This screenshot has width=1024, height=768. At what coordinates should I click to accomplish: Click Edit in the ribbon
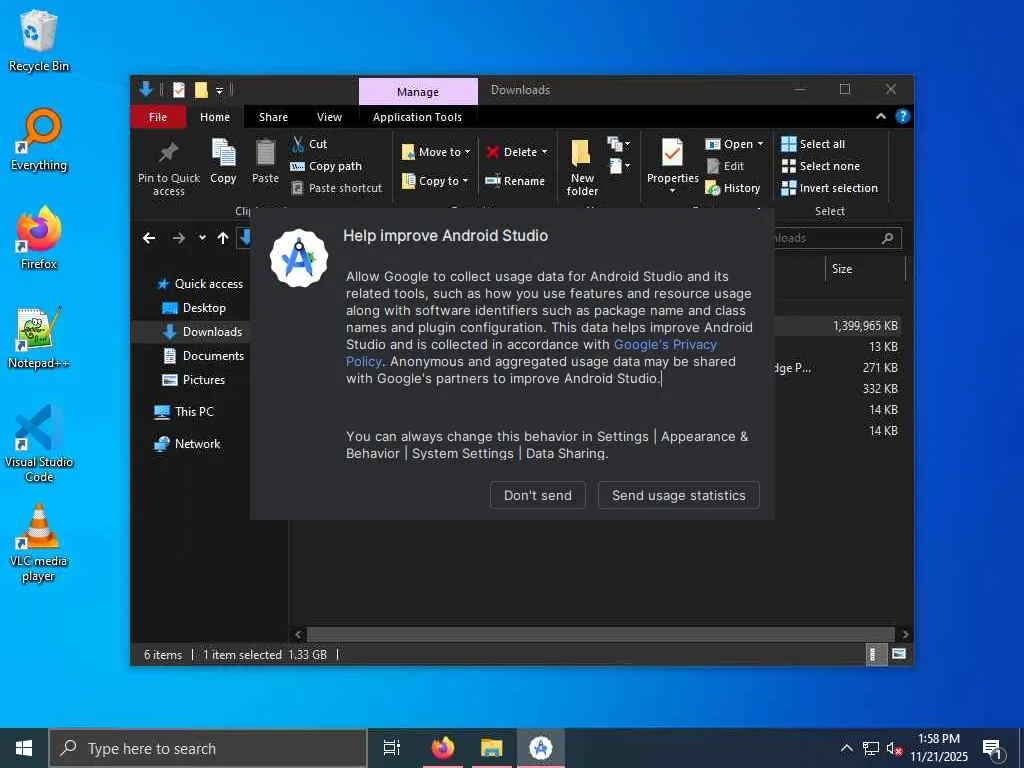point(725,166)
